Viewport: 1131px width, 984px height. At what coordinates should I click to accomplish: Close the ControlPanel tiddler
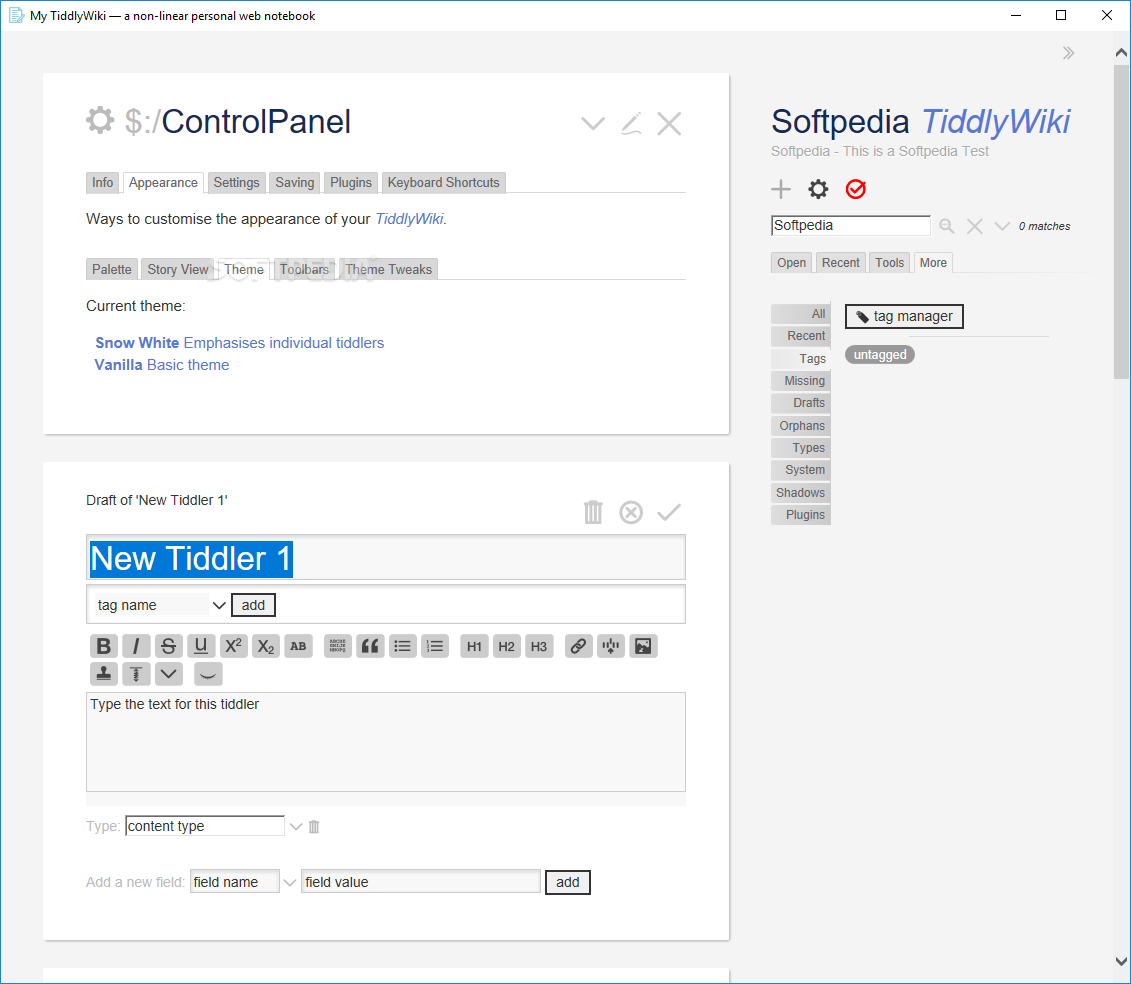[x=669, y=123]
